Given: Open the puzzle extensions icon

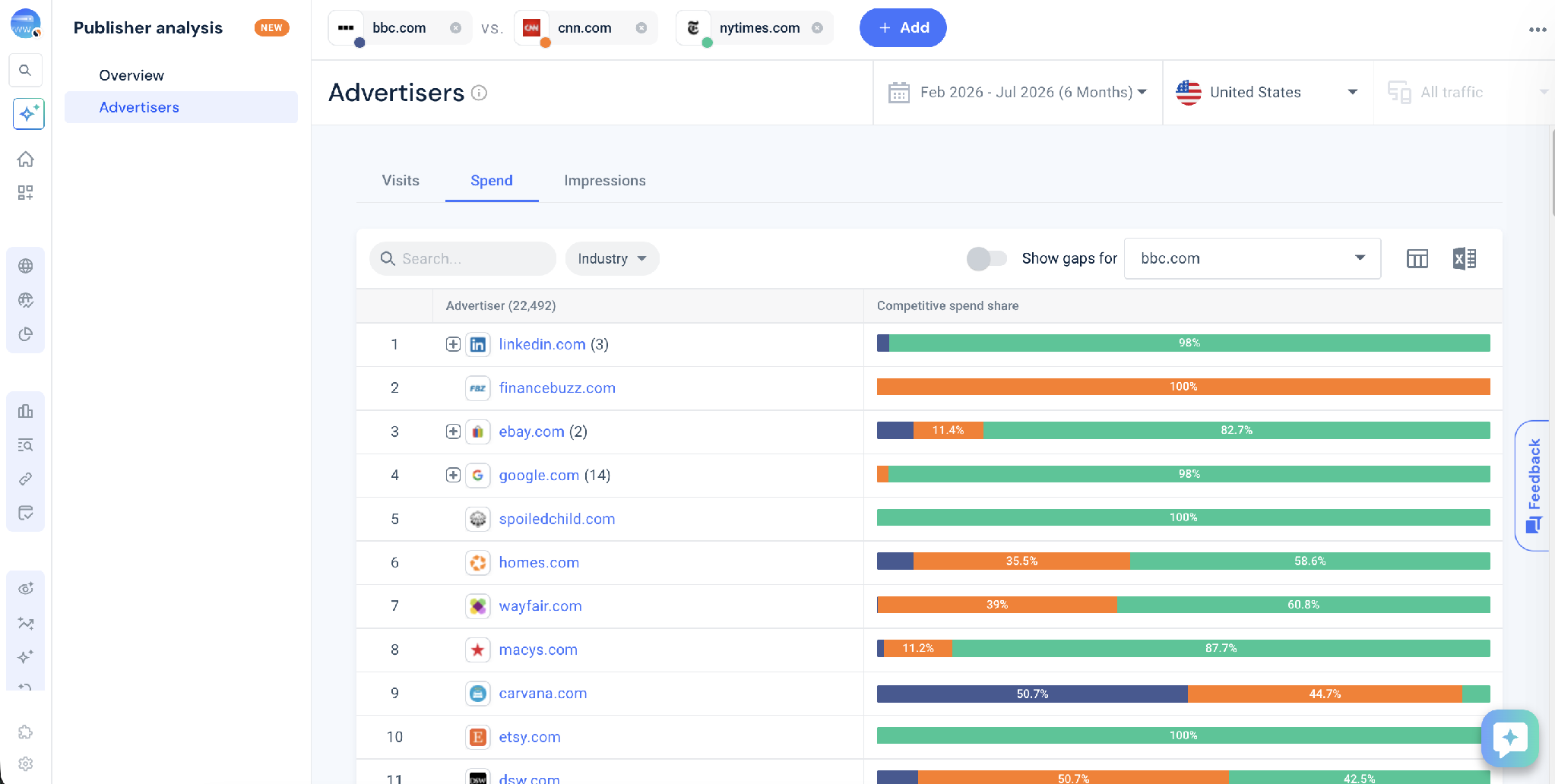Looking at the screenshot, I should coord(26,732).
